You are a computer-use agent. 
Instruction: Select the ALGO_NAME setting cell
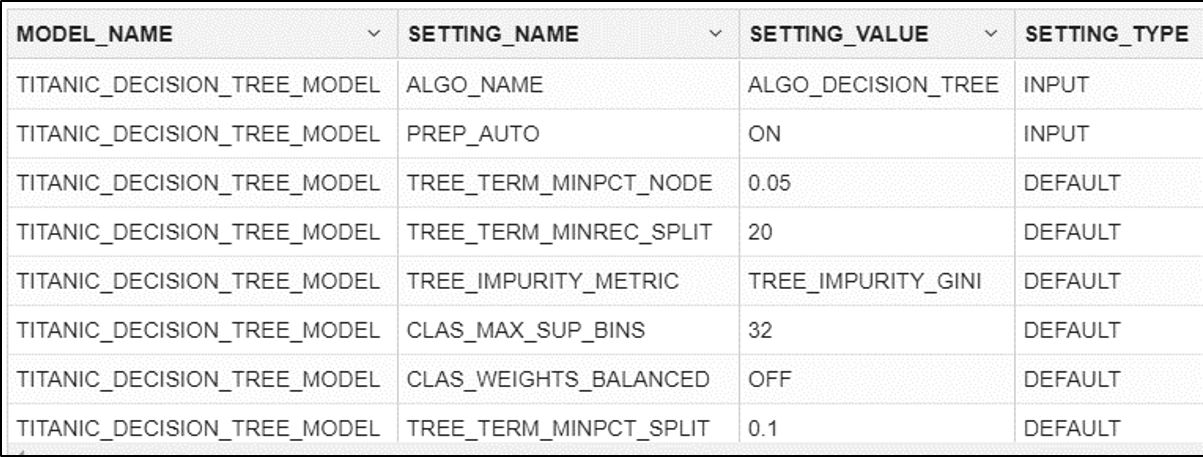tap(475, 86)
